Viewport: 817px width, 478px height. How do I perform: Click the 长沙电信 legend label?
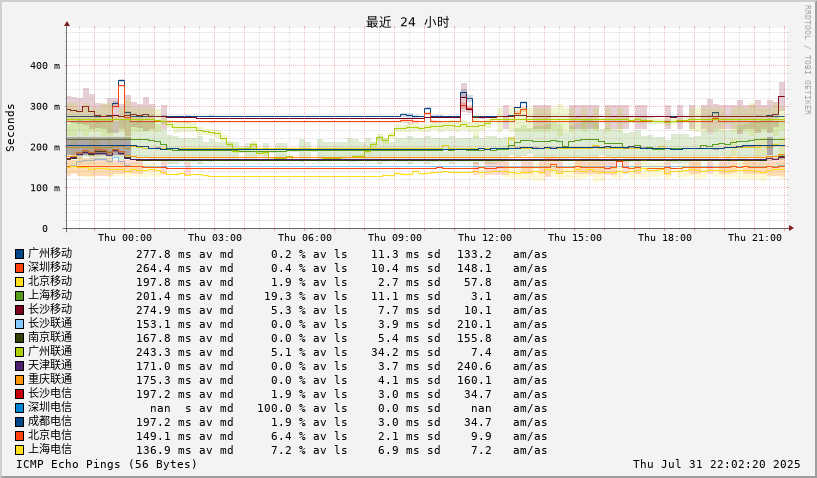tap(50, 394)
